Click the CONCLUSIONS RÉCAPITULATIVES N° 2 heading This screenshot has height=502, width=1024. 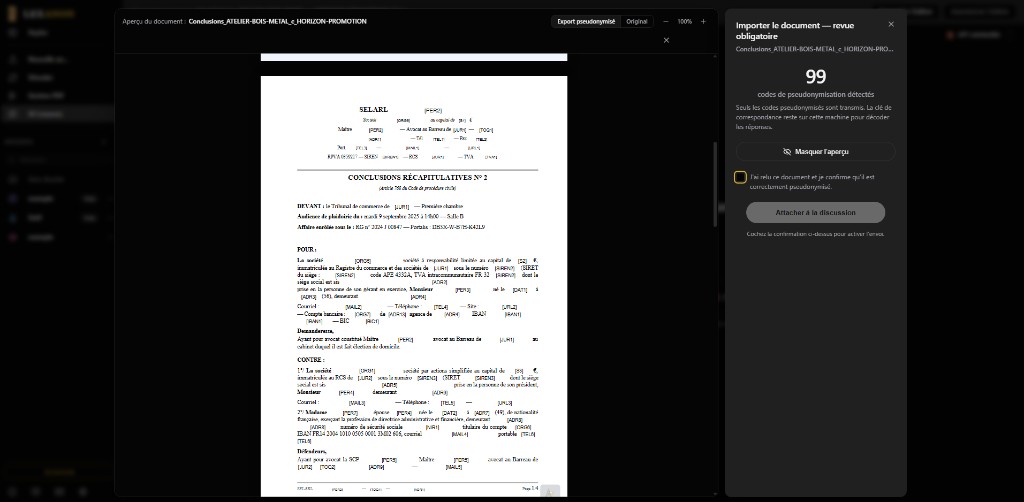pyautogui.click(x=417, y=178)
